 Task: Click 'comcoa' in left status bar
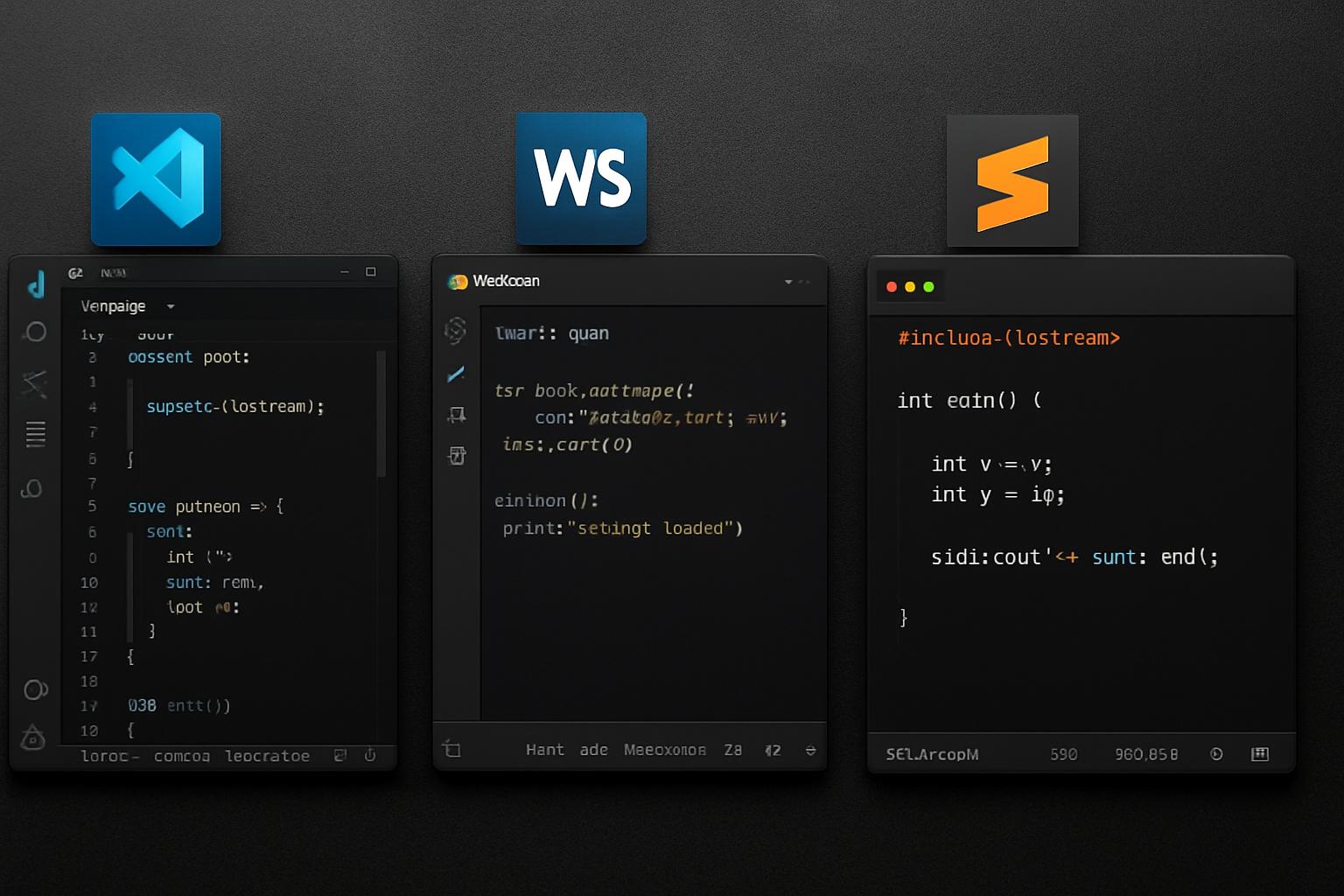[182, 756]
